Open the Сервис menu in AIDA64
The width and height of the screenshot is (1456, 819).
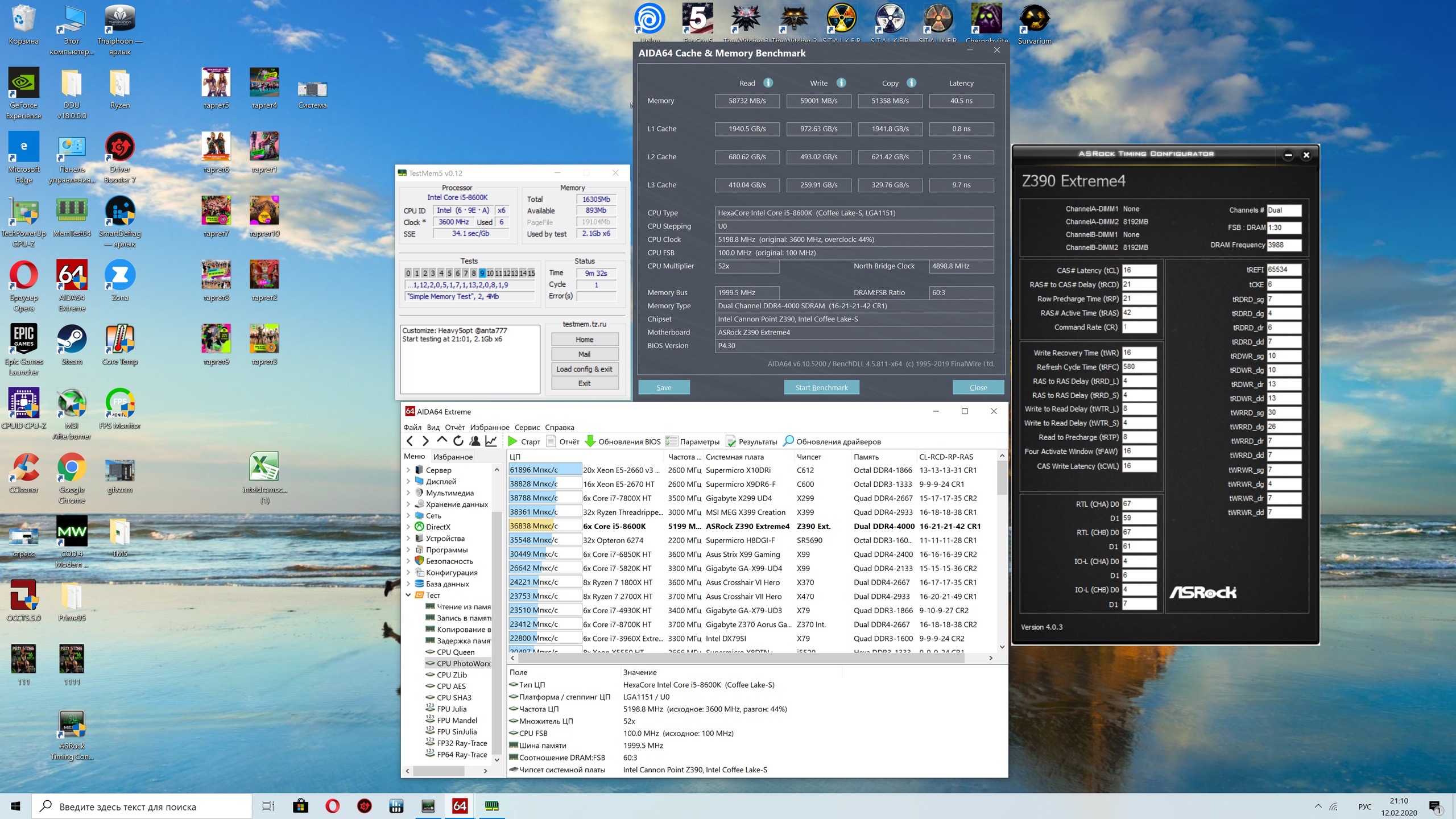[x=527, y=427]
